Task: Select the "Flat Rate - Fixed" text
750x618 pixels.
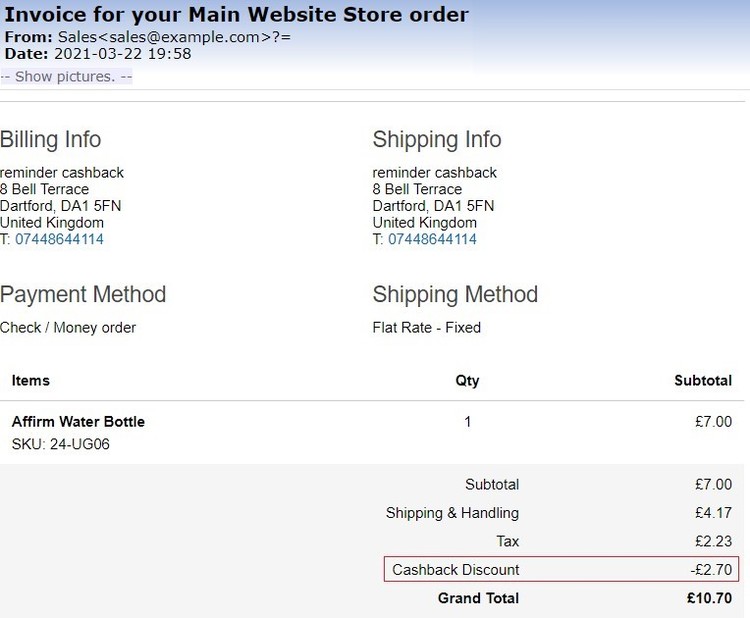Action: click(427, 328)
